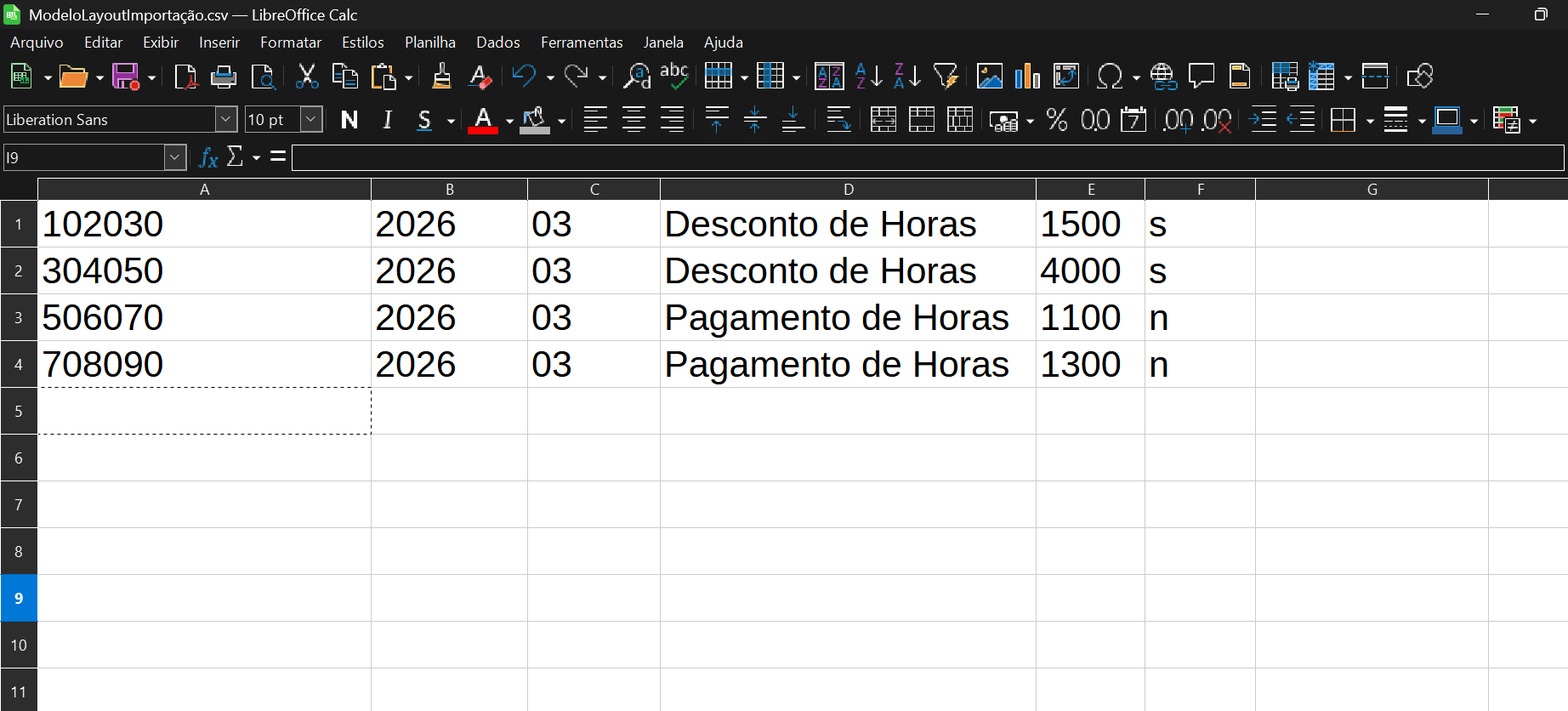
Task: Insert Image icon in toolbar
Action: click(990, 77)
